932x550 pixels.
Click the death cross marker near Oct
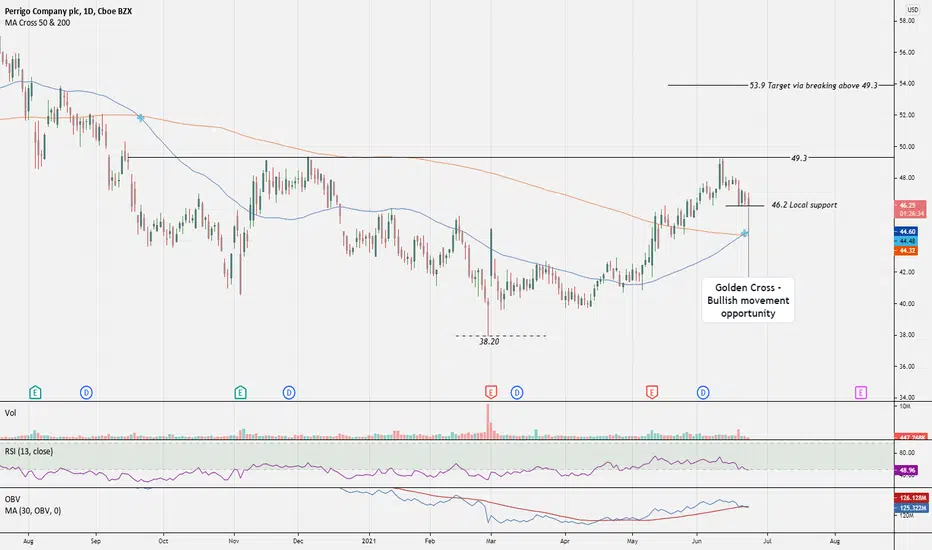pos(140,118)
